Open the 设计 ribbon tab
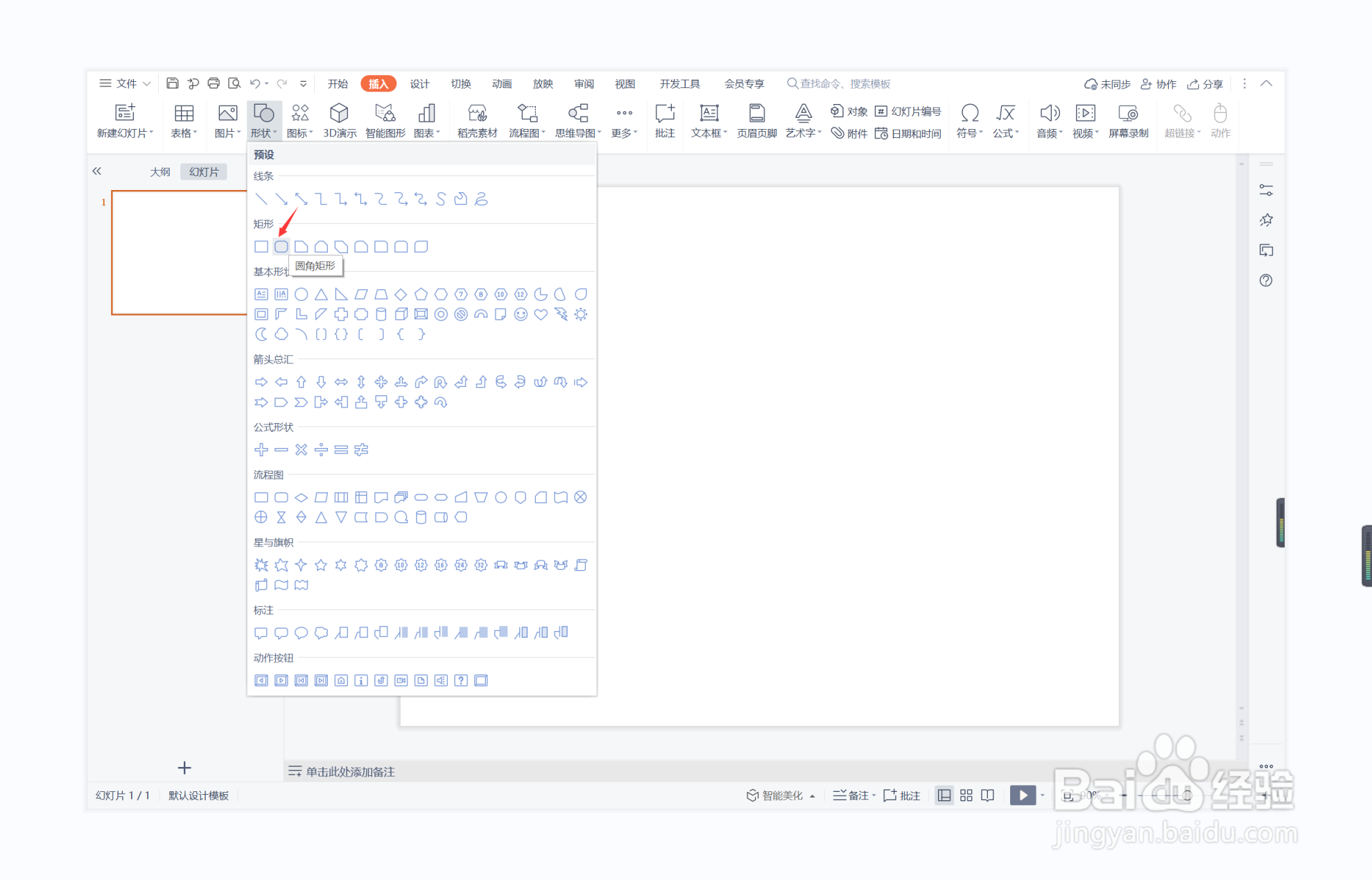The height and width of the screenshot is (880, 1372). pos(419,83)
